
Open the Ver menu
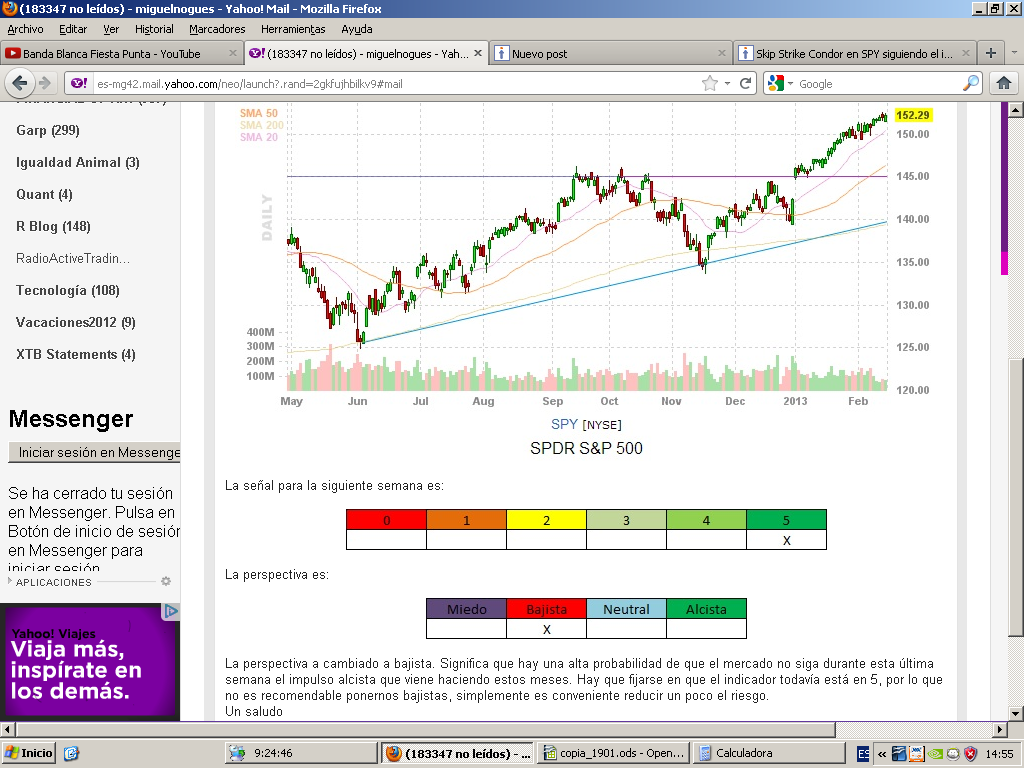pos(111,29)
